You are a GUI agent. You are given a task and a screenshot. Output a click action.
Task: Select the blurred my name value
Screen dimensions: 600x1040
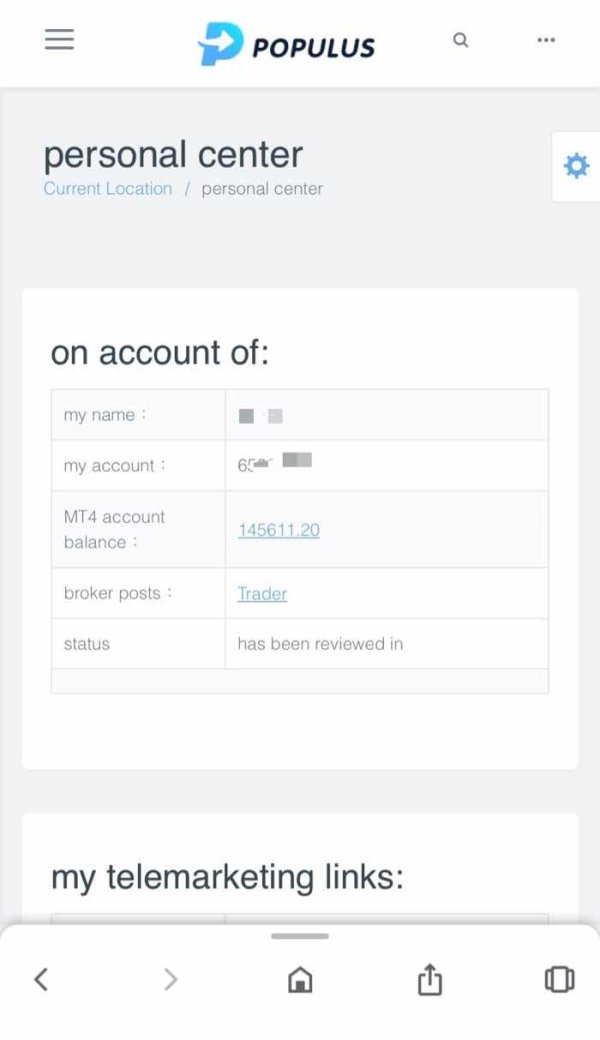pos(261,415)
